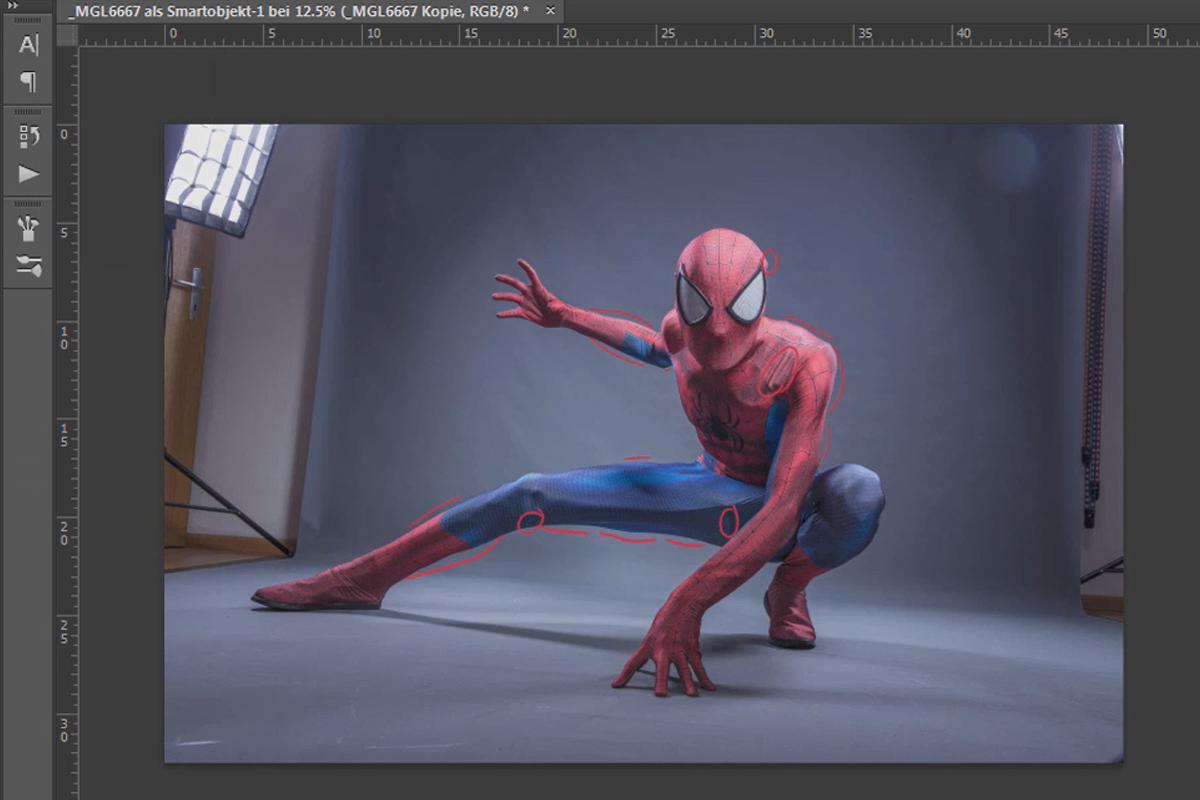The height and width of the screenshot is (800, 1200).
Task: Click the ruler origin corner box
Action: (x=67, y=35)
